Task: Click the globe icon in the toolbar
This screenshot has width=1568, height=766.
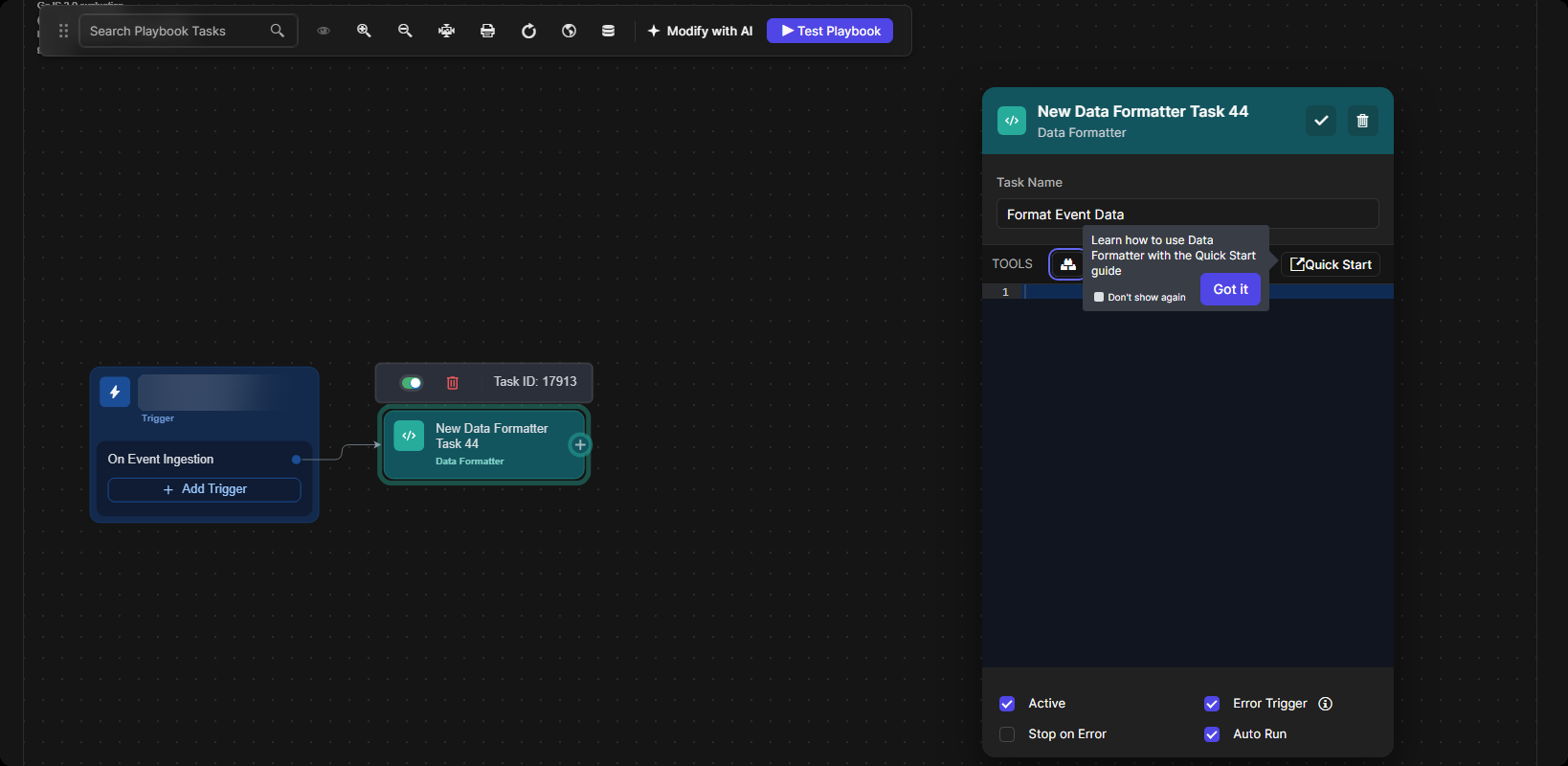Action: coord(569,31)
